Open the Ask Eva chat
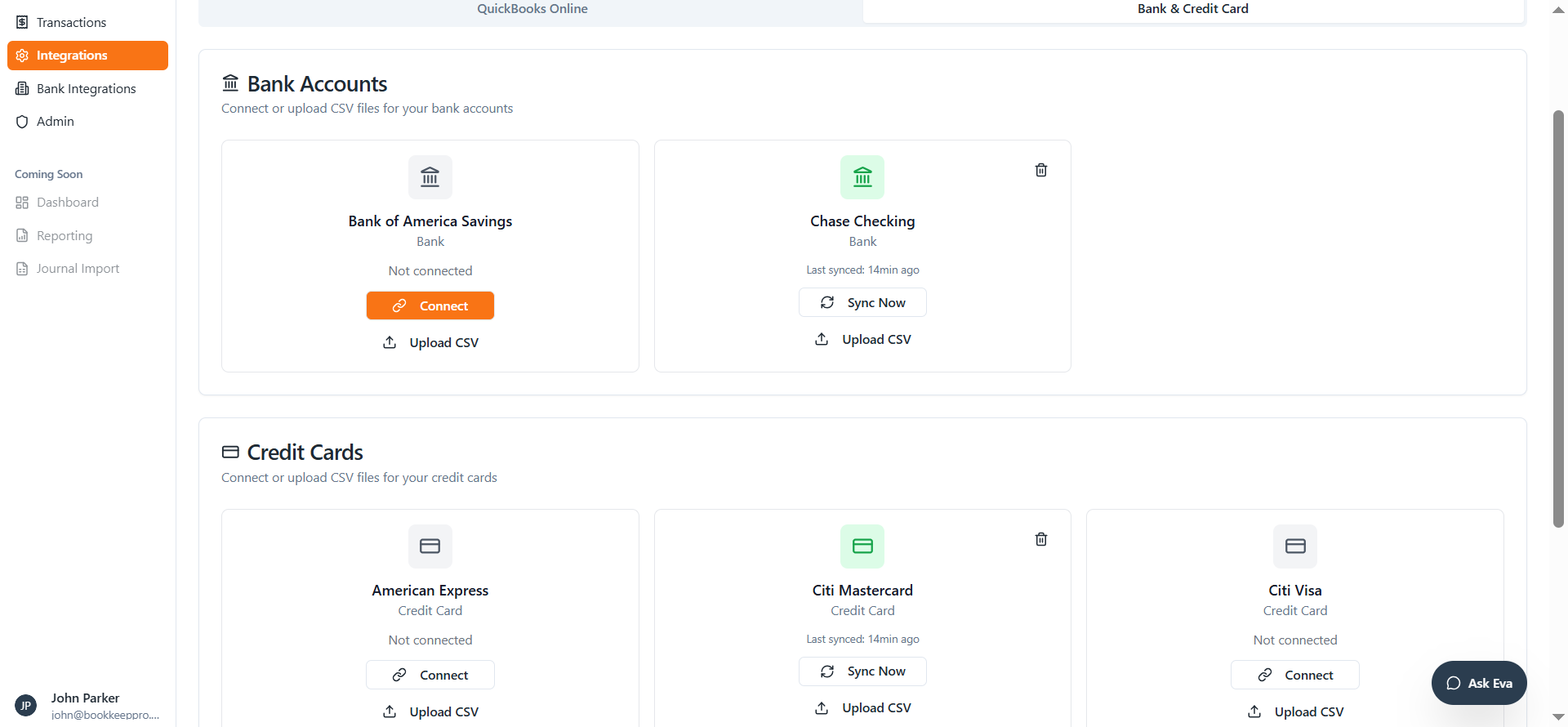 point(1478,683)
